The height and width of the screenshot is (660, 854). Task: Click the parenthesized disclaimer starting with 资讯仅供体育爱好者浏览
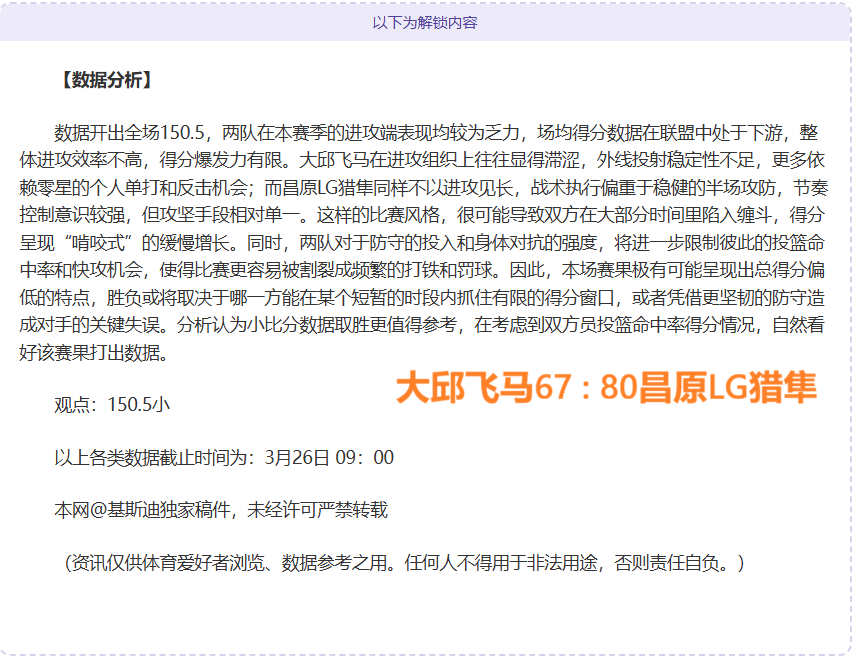(400, 563)
